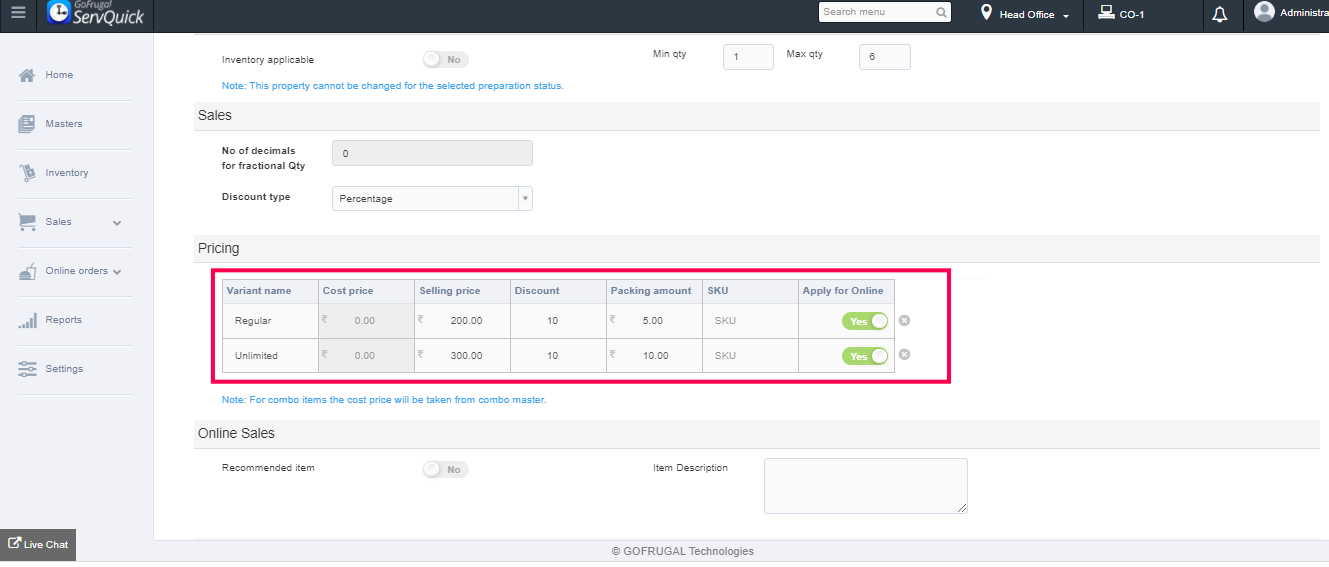Viewport: 1329px width, 567px height.
Task: Click the CO-1 counter computer icon
Action: [1106, 13]
